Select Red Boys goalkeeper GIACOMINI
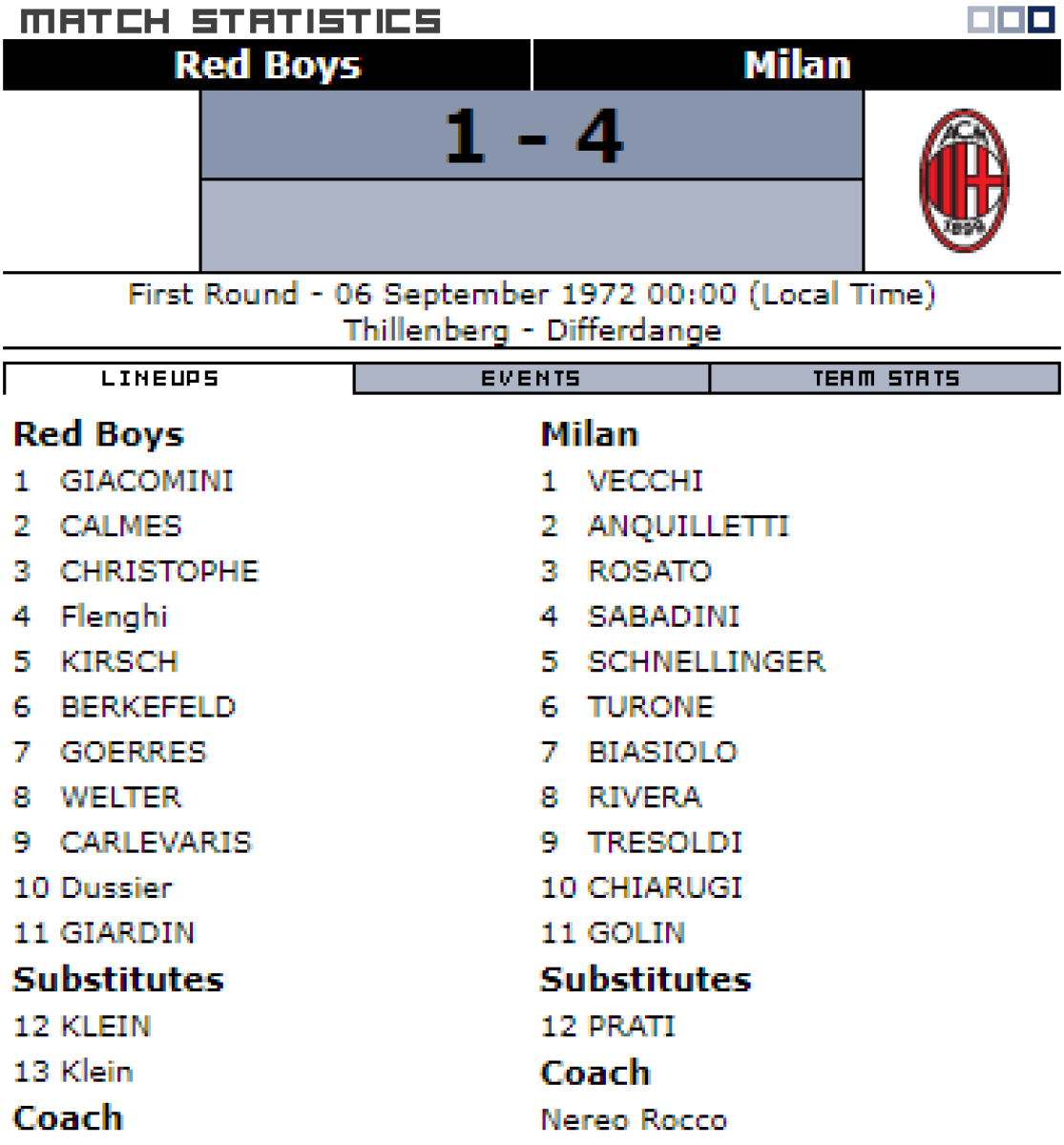The height and width of the screenshot is (1145, 1064). (147, 480)
